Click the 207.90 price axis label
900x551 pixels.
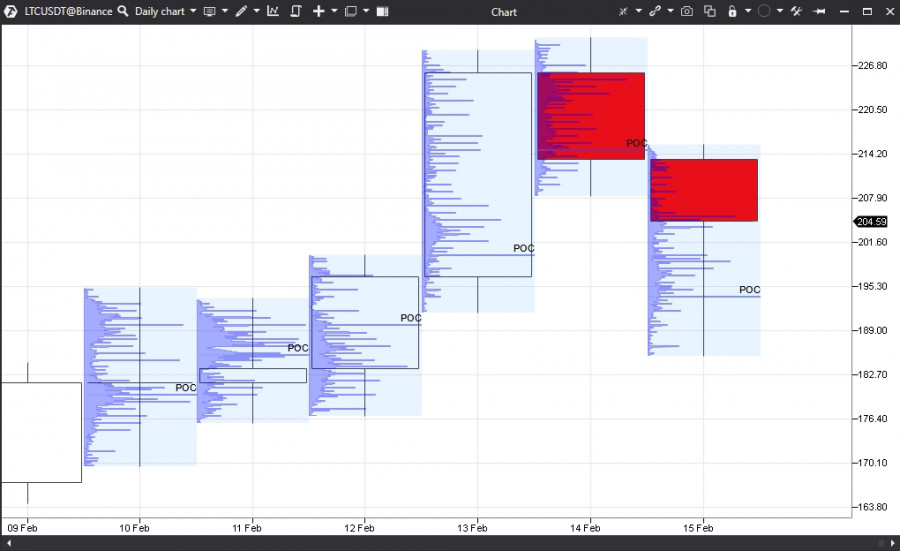tap(872, 198)
